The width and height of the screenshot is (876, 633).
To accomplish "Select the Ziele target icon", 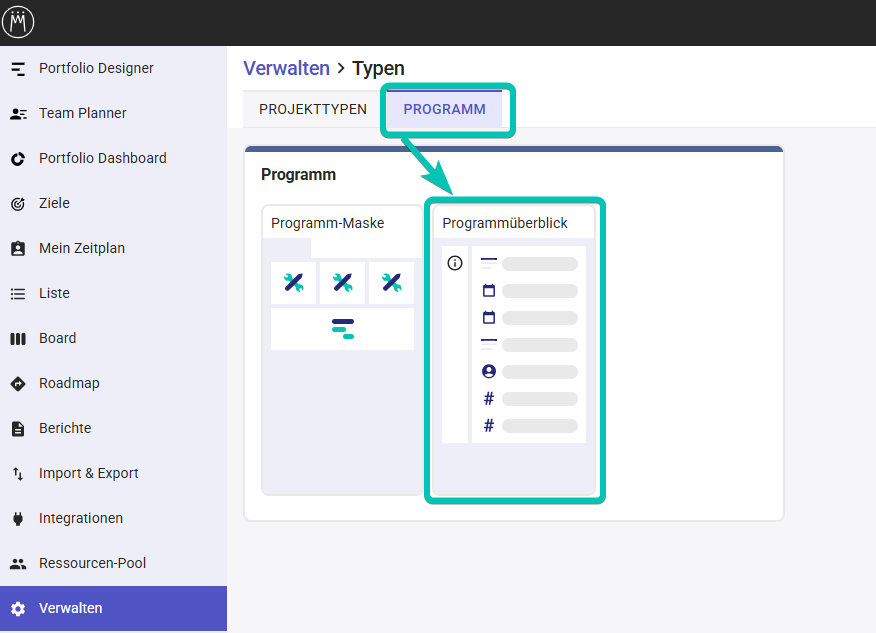I will point(18,204).
